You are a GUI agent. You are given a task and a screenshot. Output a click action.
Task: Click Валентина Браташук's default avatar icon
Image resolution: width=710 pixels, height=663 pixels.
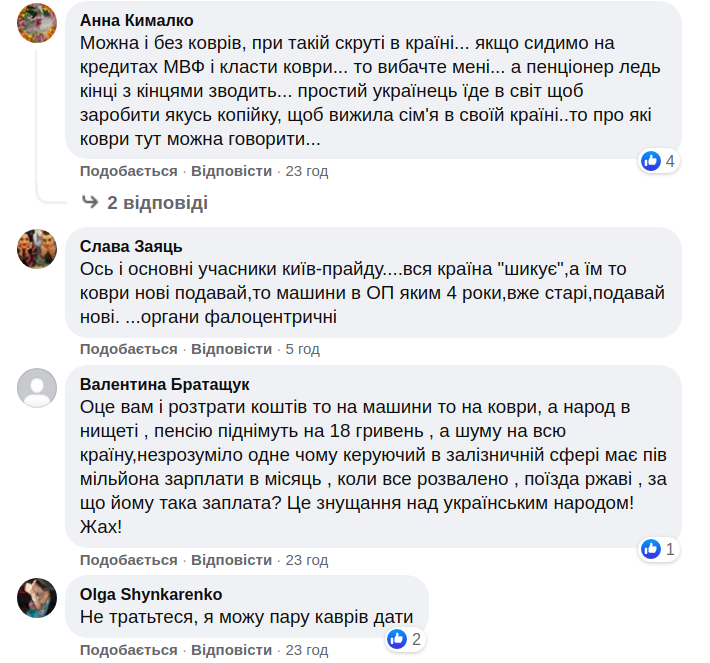[37, 387]
